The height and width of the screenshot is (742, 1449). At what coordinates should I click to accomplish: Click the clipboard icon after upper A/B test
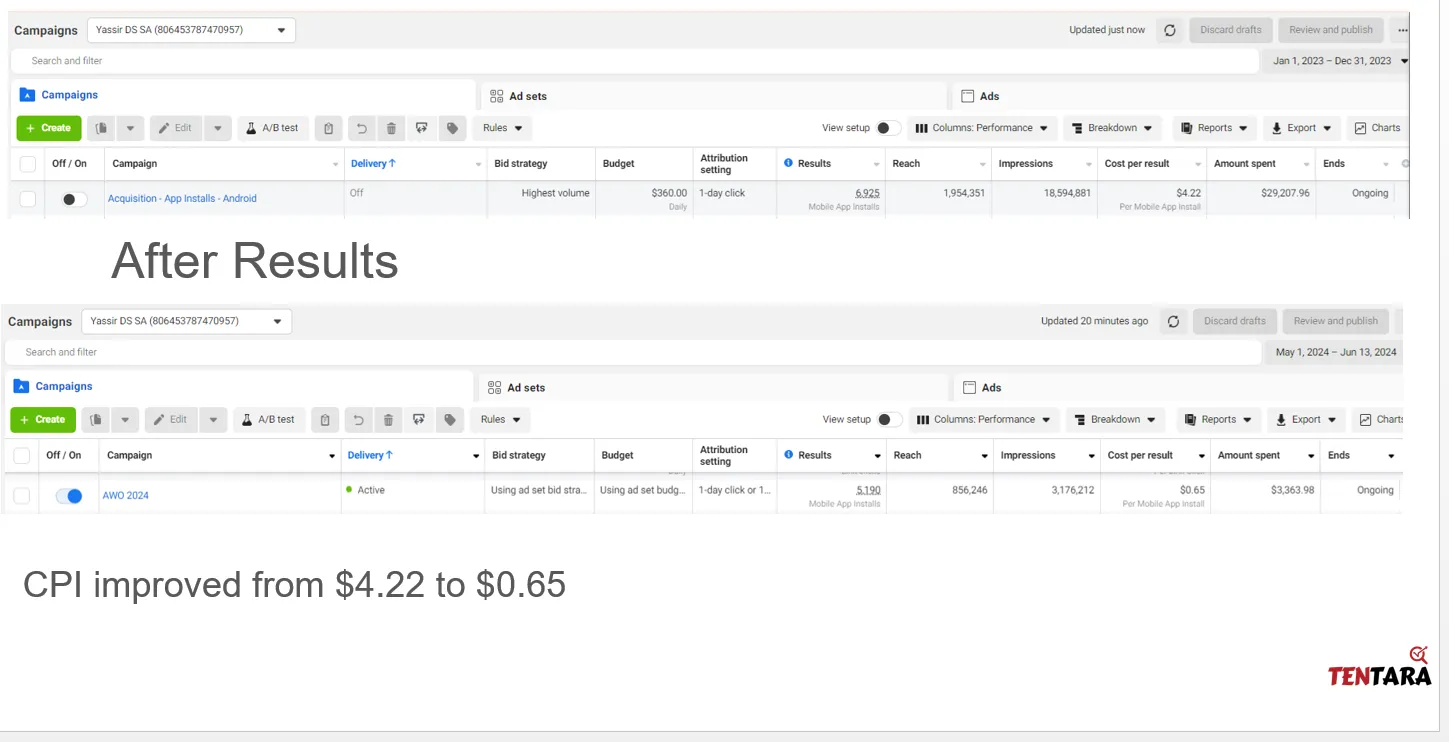(329, 128)
